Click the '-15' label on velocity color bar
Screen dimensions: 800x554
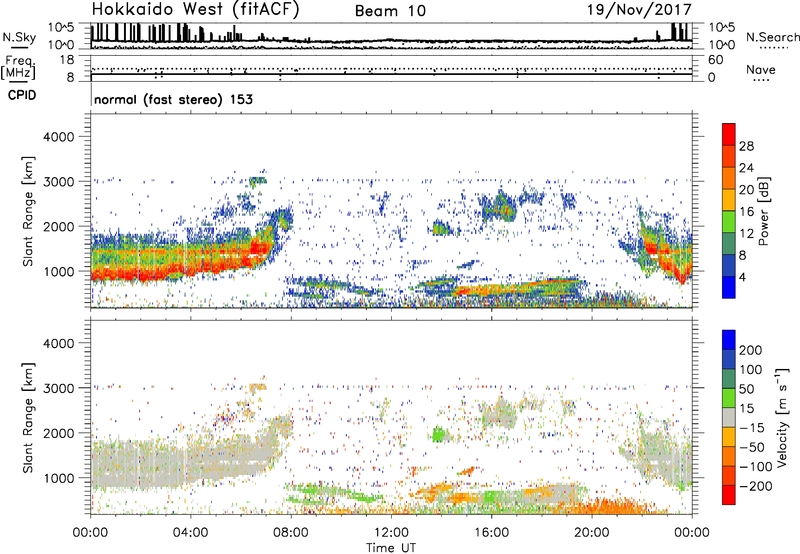[x=752, y=428]
